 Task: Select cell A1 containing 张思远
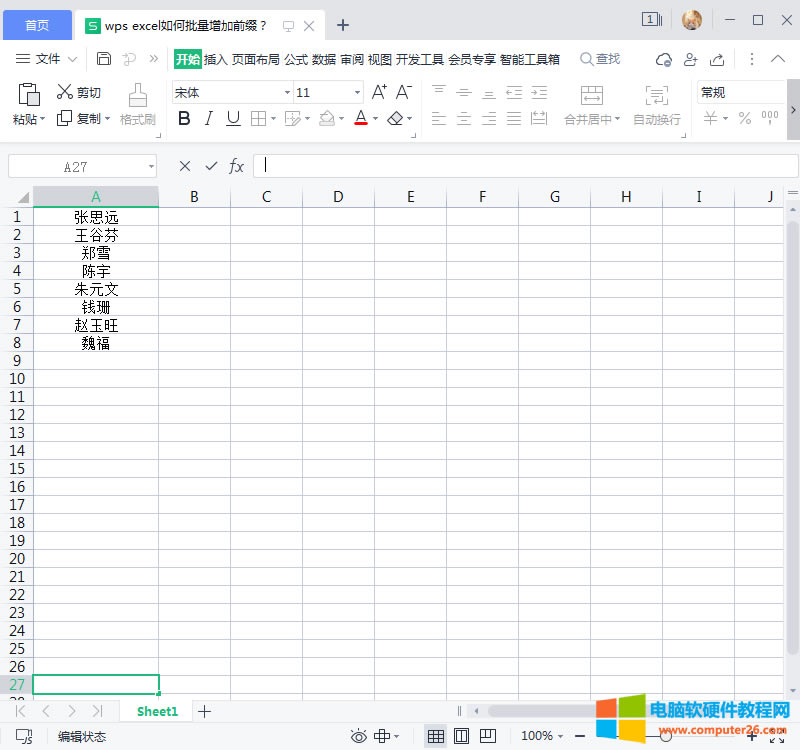95,217
